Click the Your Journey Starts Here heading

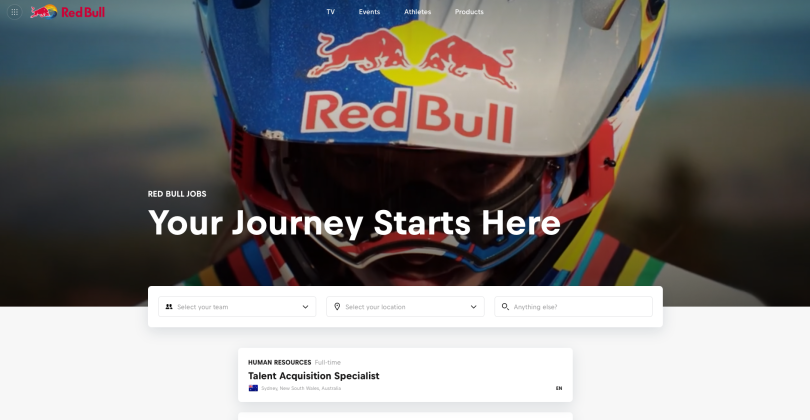coord(354,223)
